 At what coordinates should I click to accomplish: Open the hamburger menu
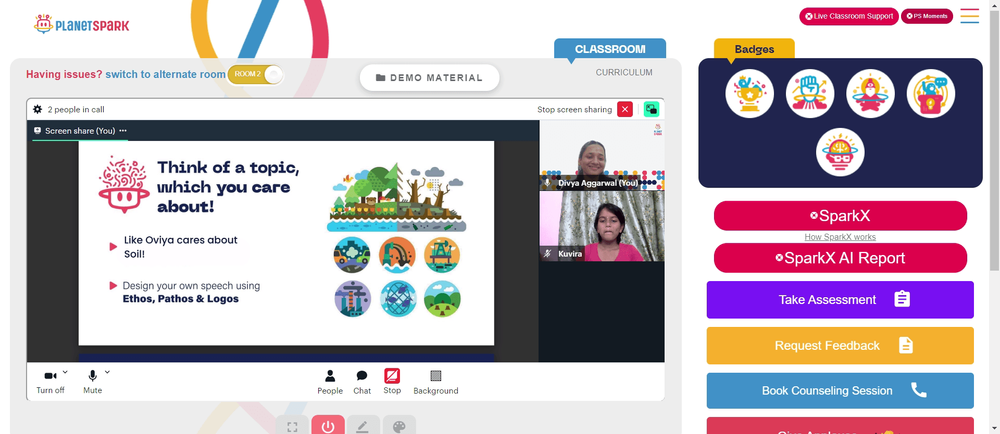click(969, 16)
